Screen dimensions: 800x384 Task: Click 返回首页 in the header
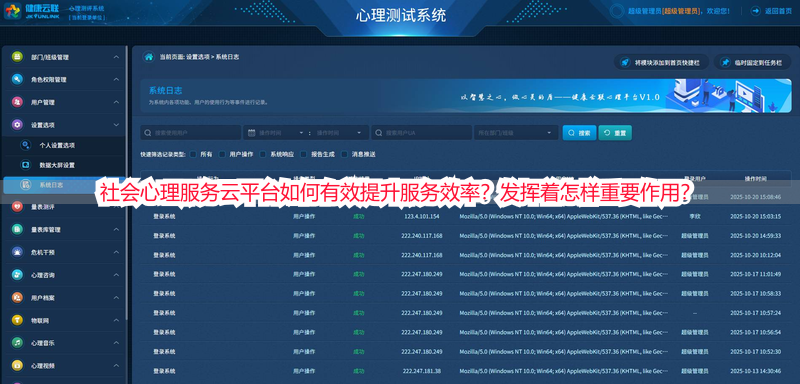pos(771,11)
